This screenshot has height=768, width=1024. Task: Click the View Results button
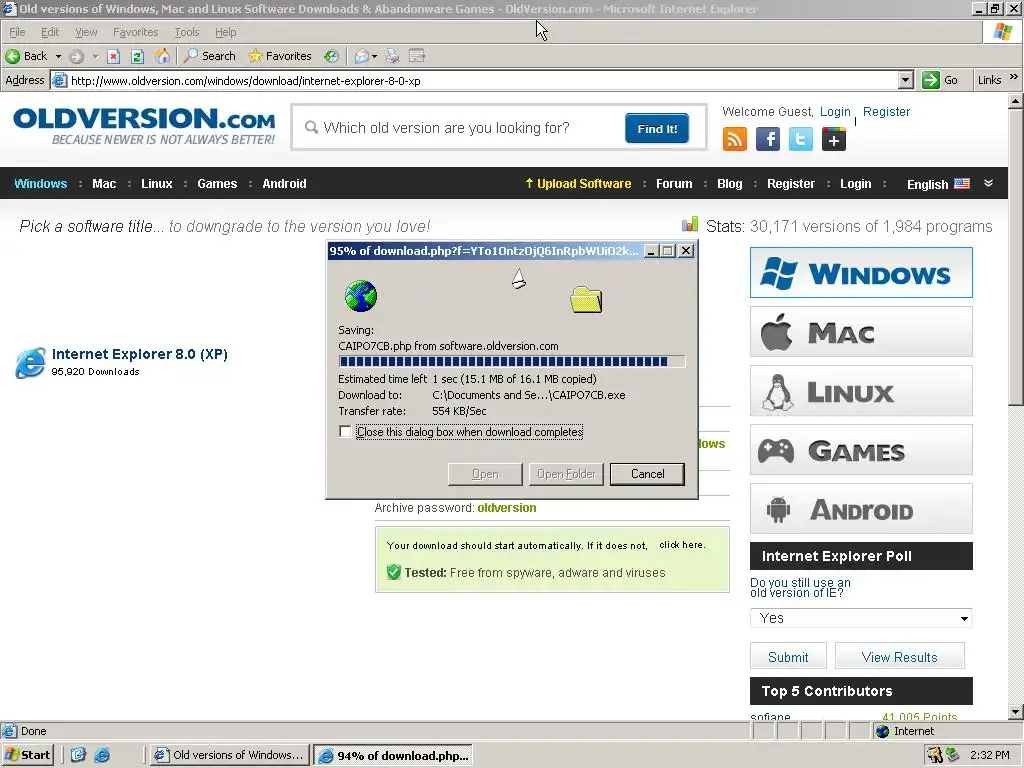899,656
